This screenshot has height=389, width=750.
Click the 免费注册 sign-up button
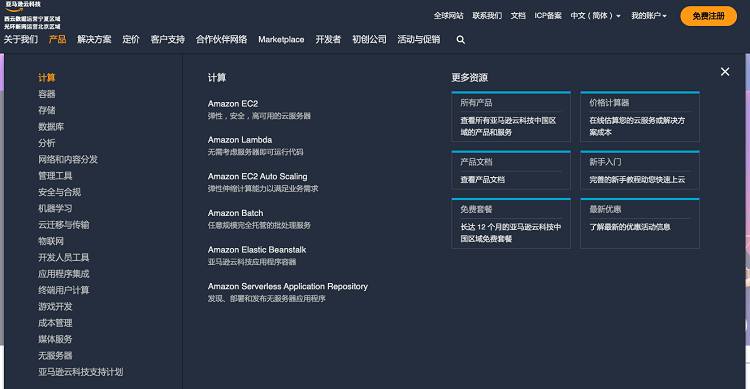pos(708,16)
